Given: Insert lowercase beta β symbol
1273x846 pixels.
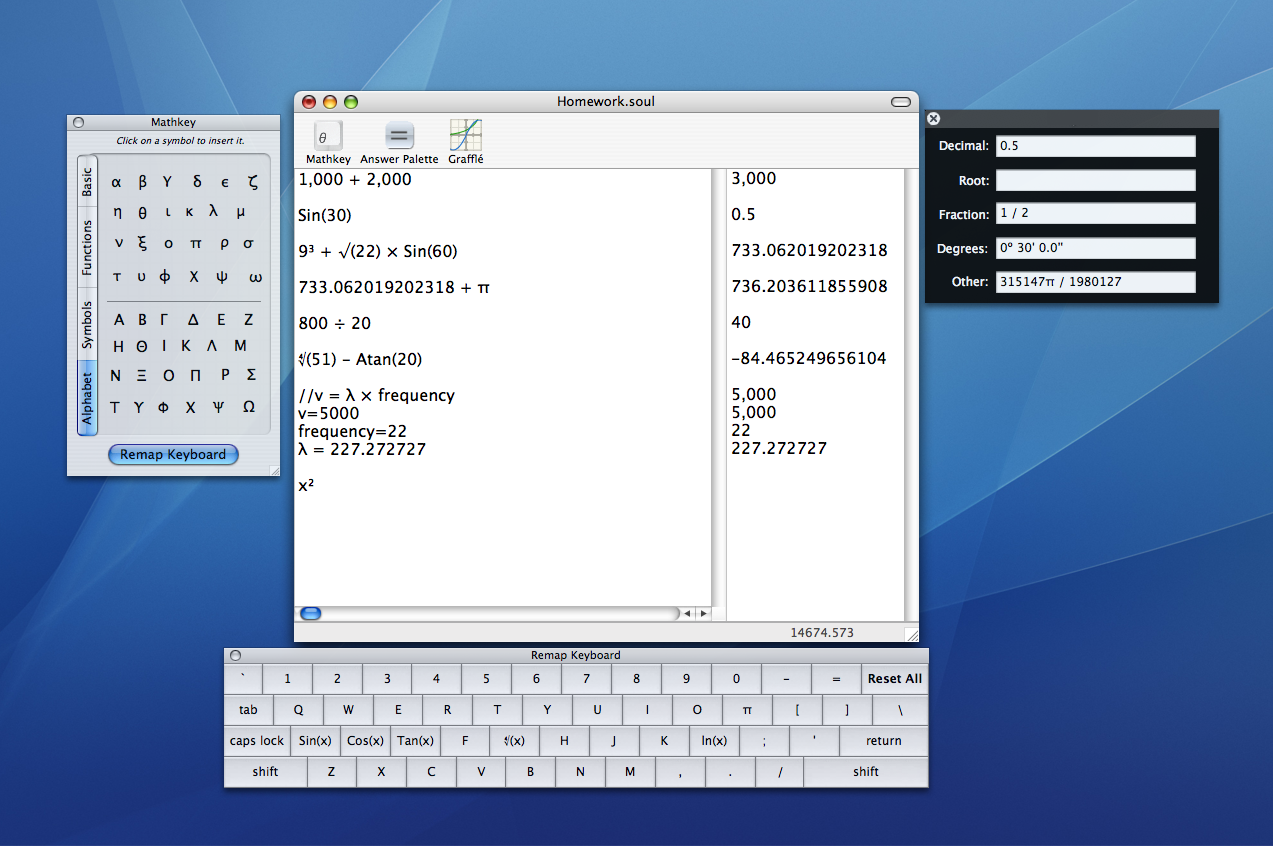Looking at the screenshot, I should point(142,182).
